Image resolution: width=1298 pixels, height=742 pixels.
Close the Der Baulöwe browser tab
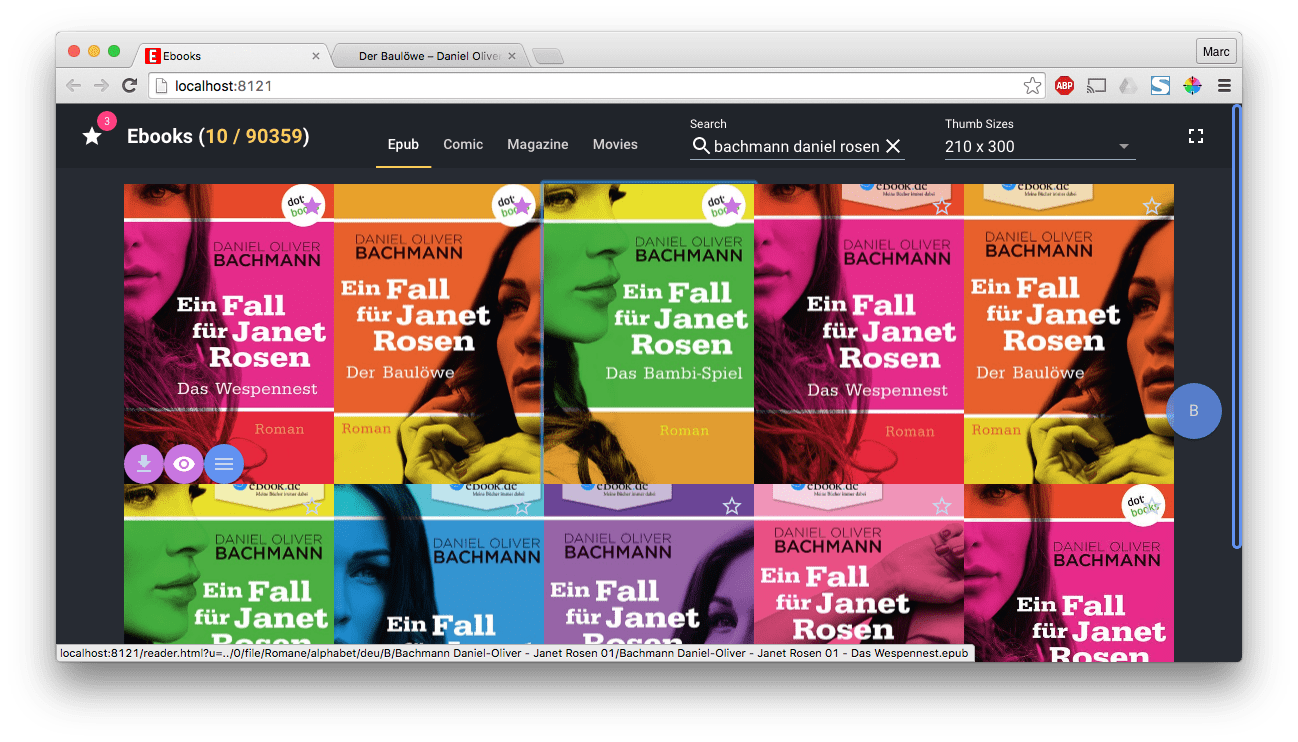513,56
